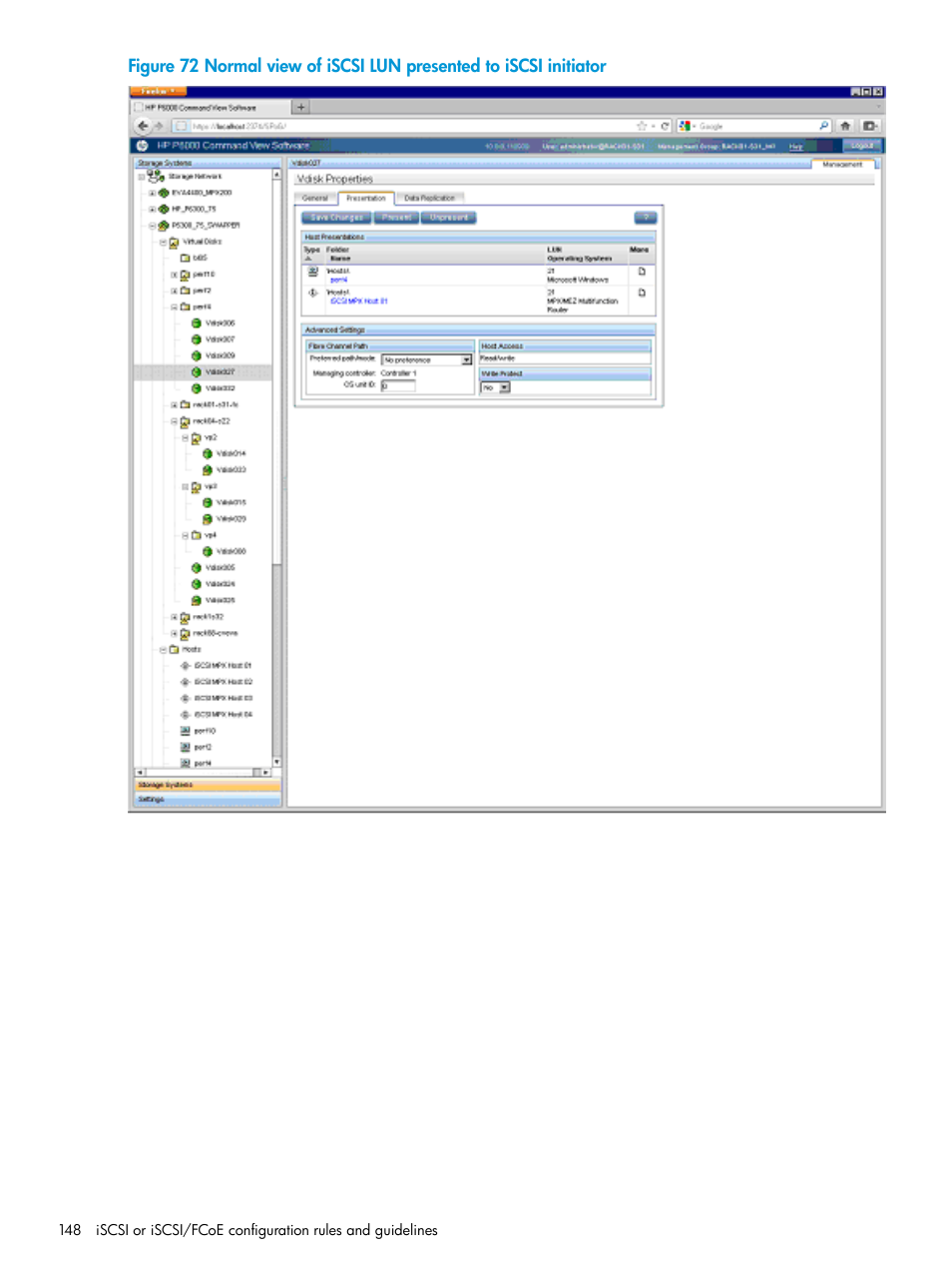Select Vdisk025 disk icon
This screenshot has height=1269, width=952.
pos(197,600)
